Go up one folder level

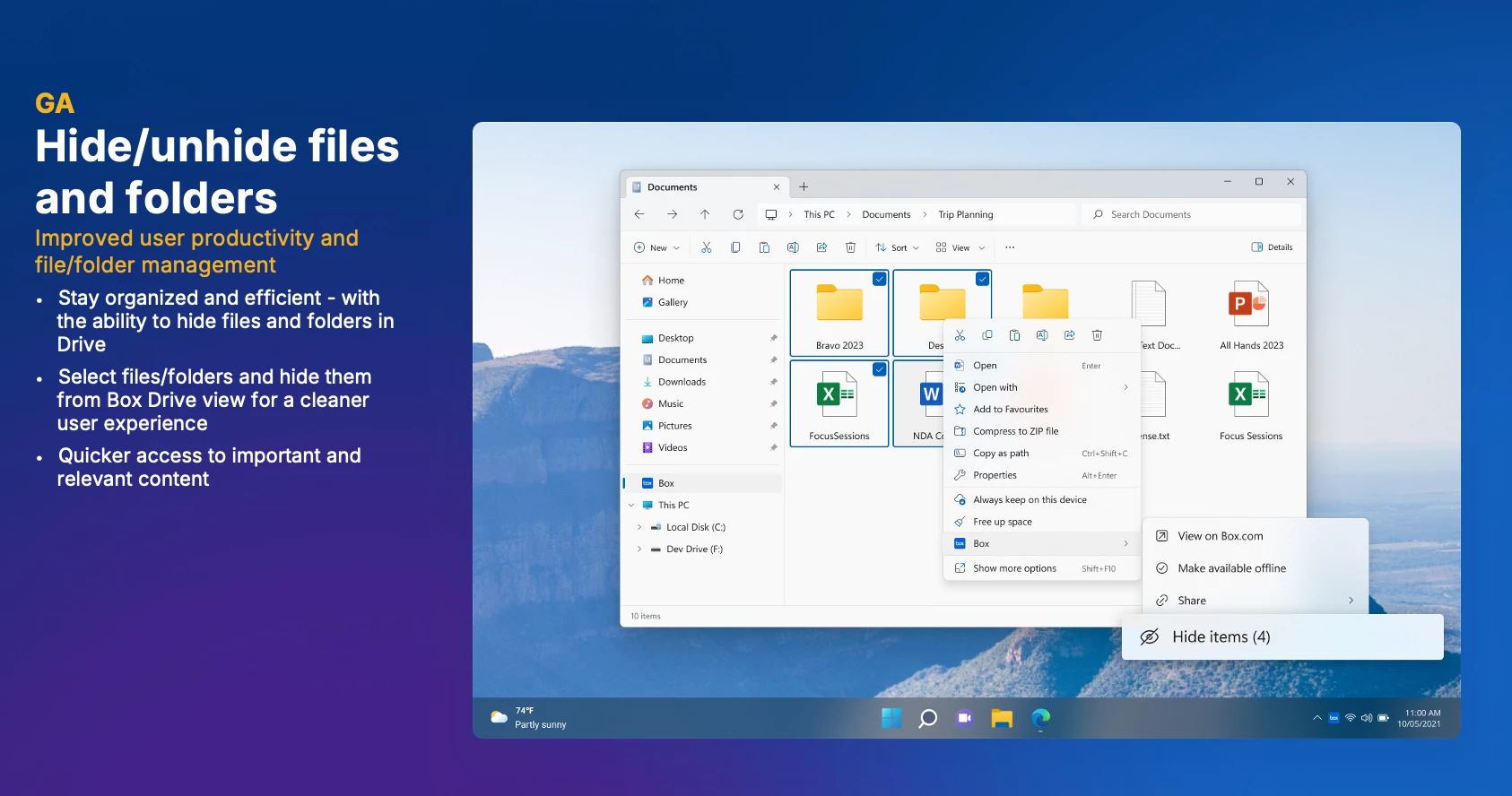coord(705,214)
